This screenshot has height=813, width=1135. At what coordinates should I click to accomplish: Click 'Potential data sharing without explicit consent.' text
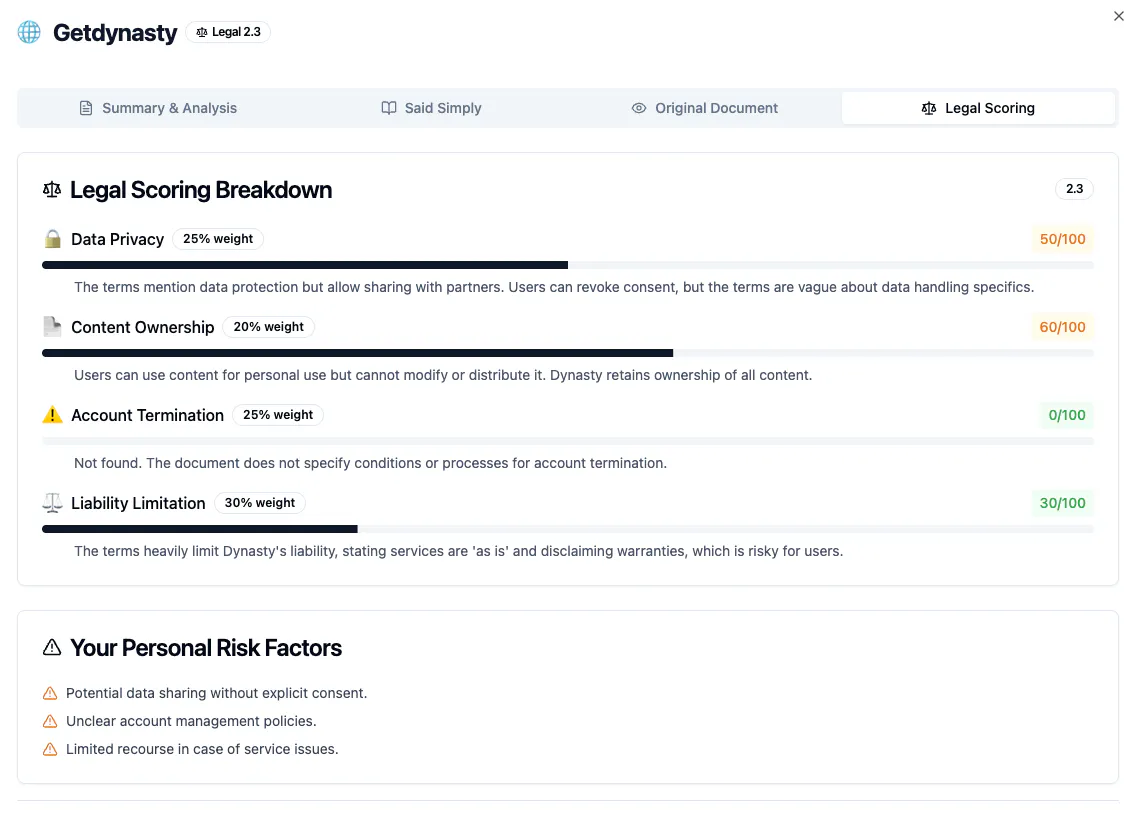(216, 693)
